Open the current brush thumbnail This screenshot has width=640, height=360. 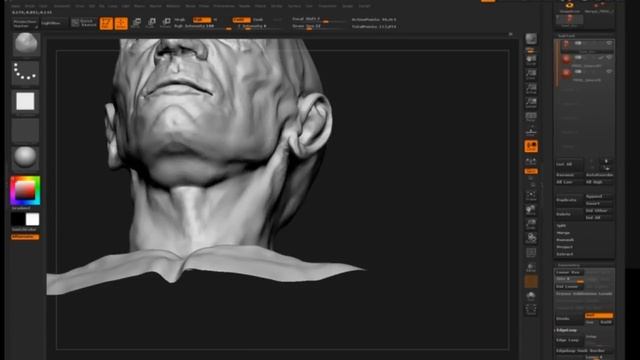tap(25, 44)
